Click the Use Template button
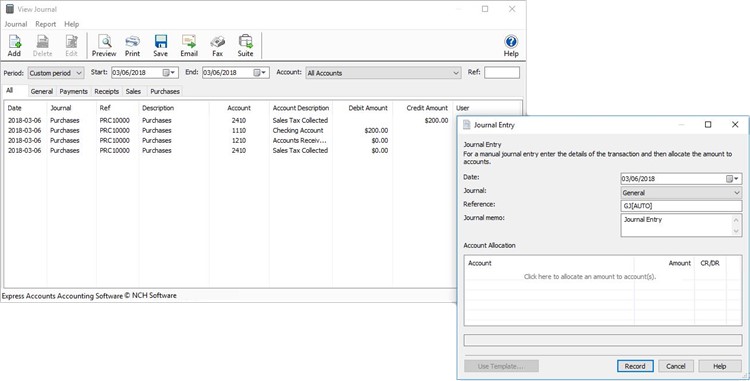750x381 pixels. 501,366
